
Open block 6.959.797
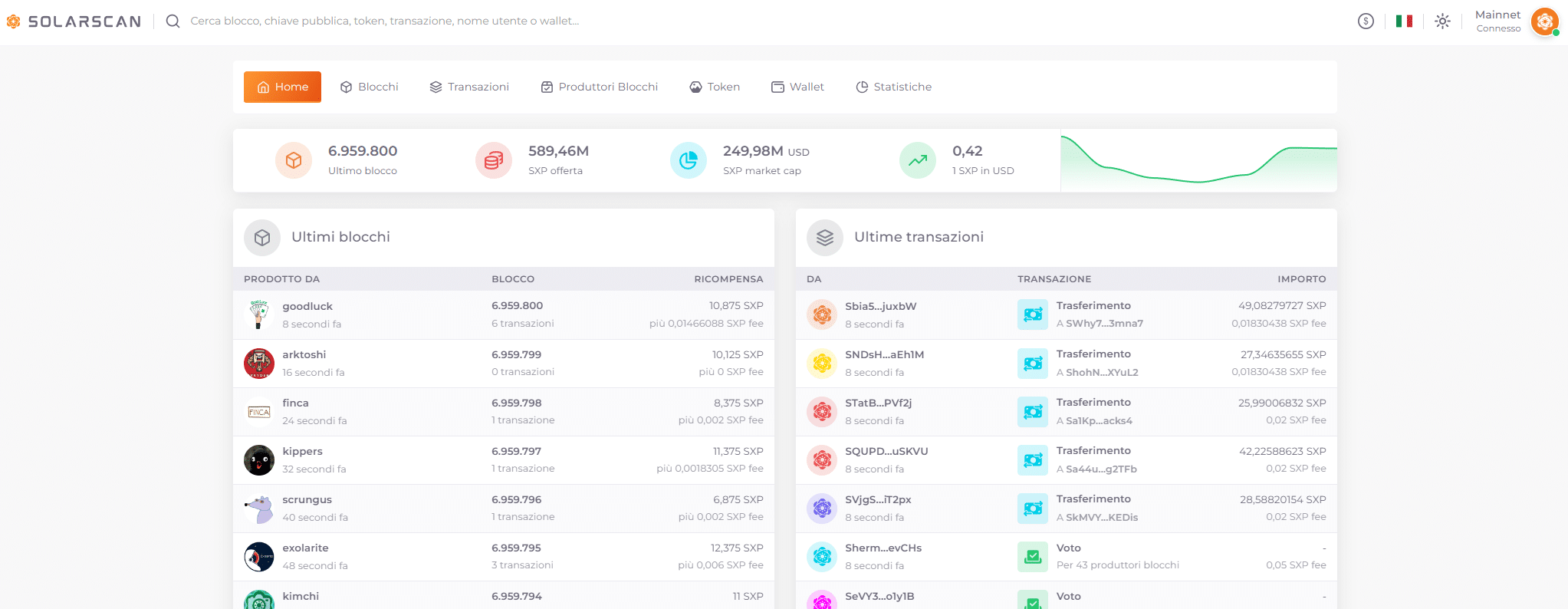pyautogui.click(x=517, y=451)
